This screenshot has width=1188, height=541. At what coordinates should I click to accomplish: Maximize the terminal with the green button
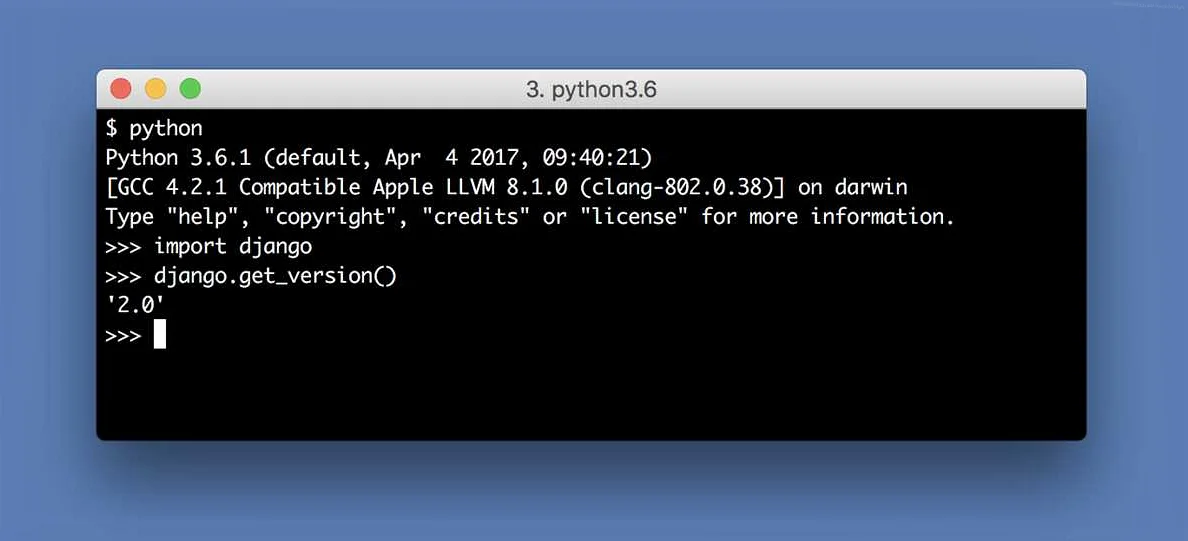point(190,89)
